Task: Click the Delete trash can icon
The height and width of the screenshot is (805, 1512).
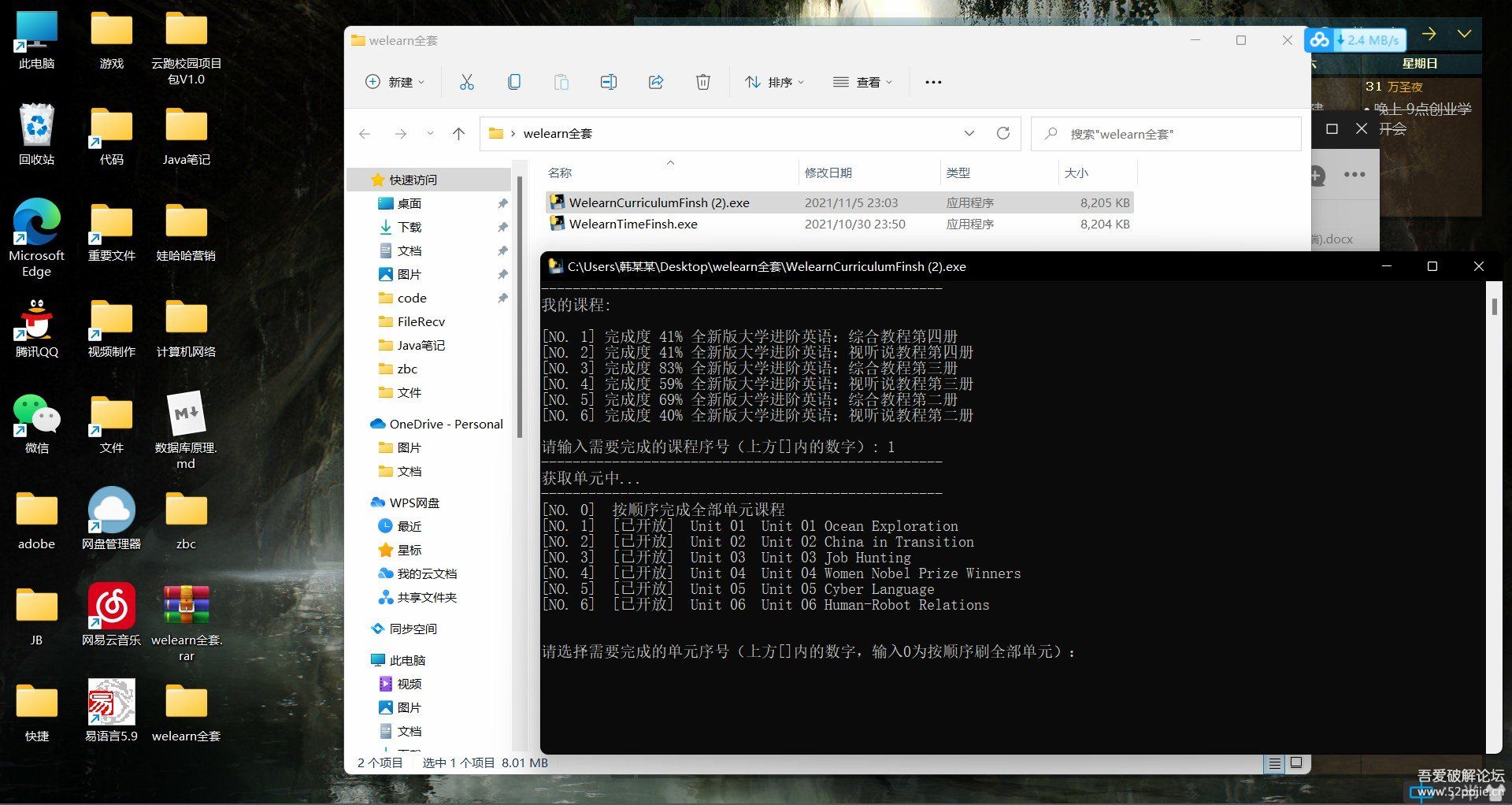Action: coord(702,82)
